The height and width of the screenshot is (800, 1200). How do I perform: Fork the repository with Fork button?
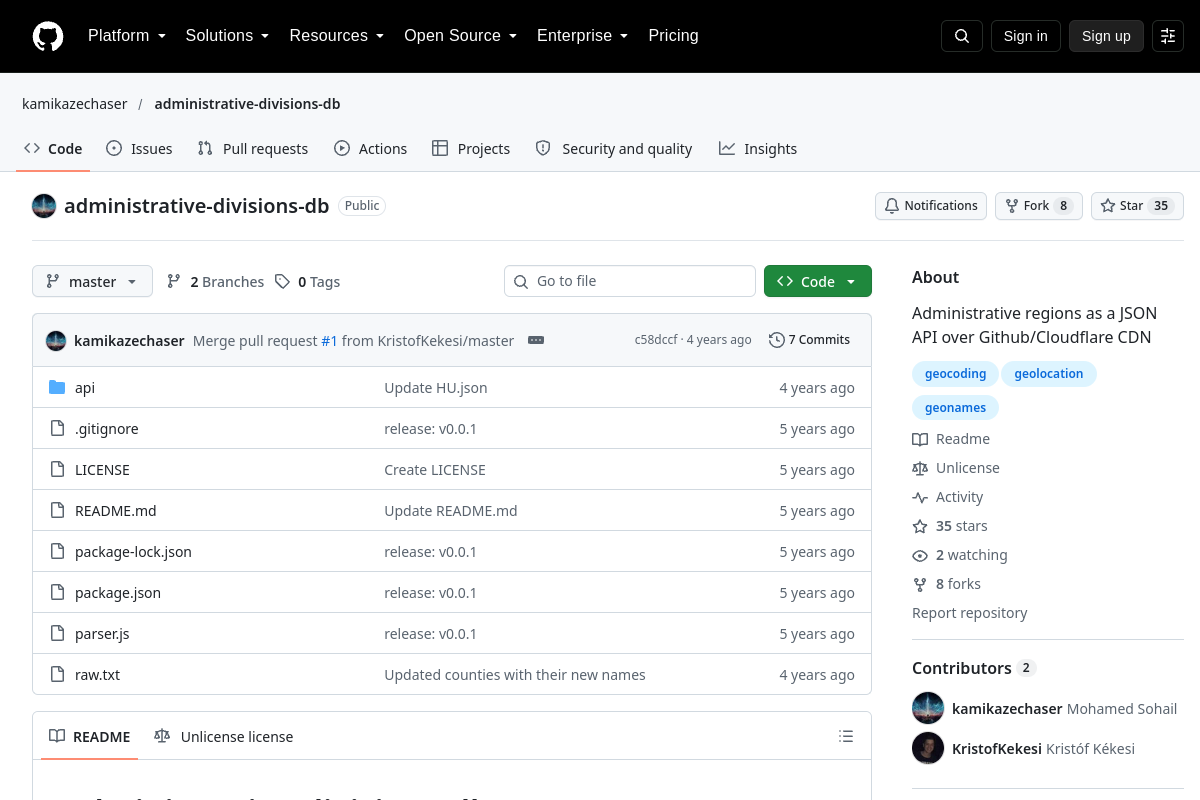(x=1039, y=206)
